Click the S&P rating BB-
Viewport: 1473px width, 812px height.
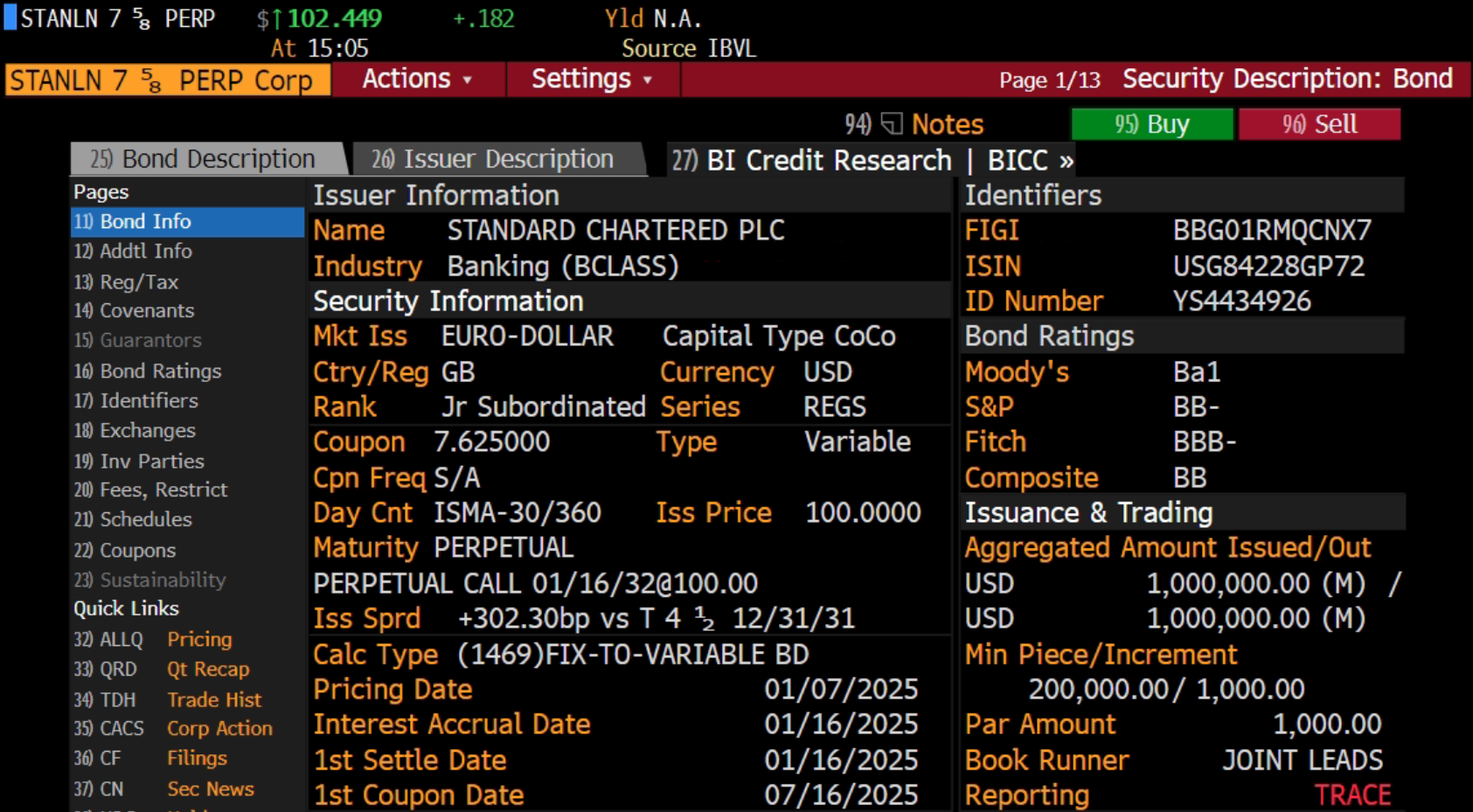(1196, 406)
